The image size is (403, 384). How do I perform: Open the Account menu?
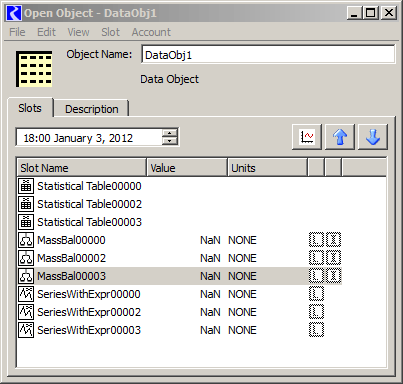pyautogui.click(x=151, y=32)
